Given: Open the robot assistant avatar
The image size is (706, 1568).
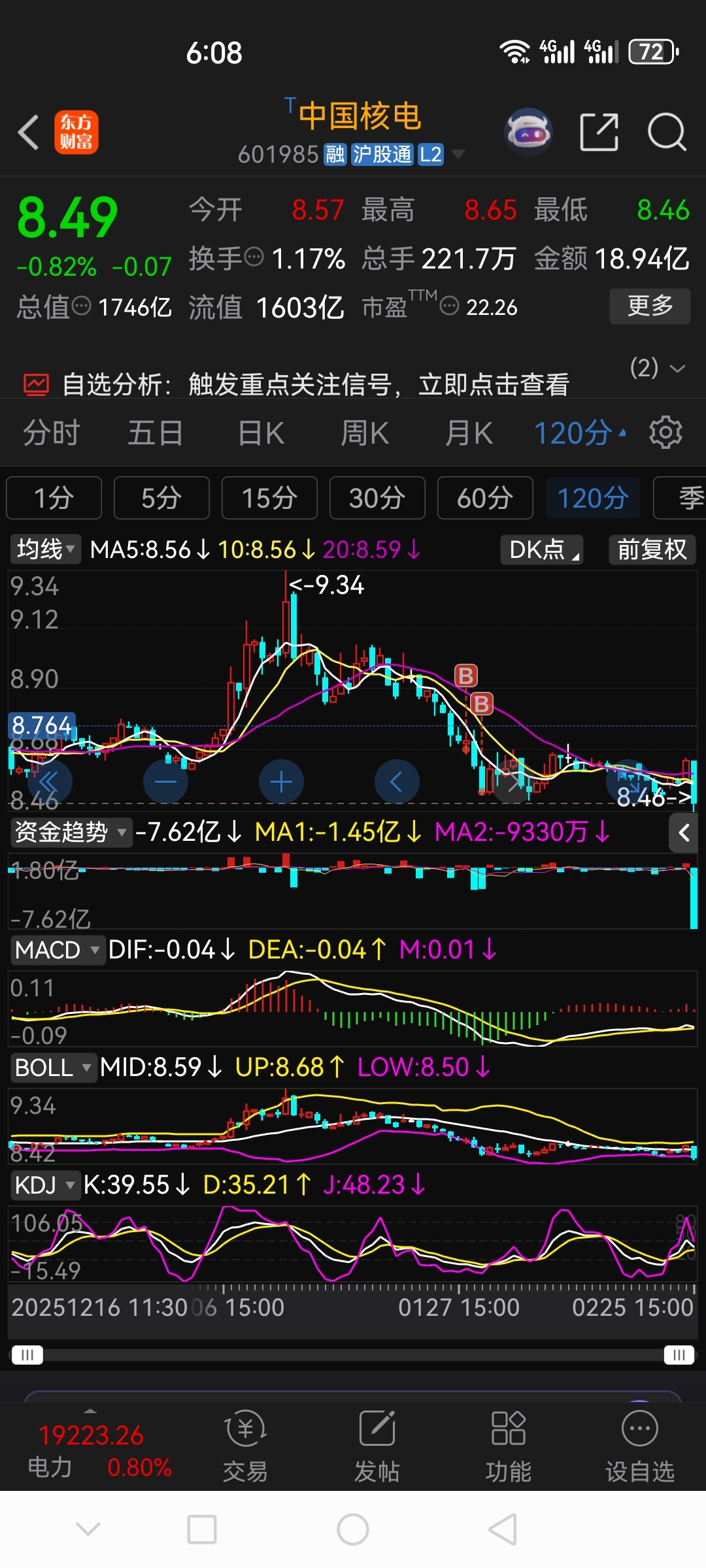Looking at the screenshot, I should point(529,132).
